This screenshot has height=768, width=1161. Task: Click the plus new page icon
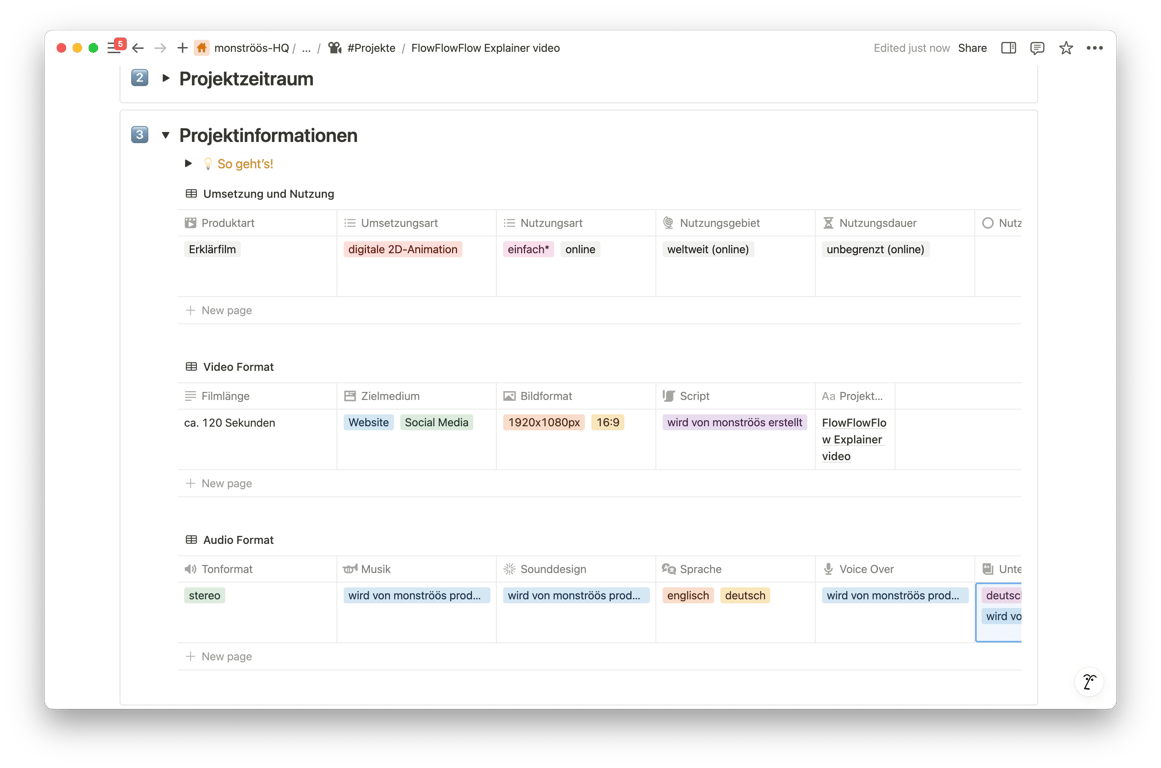click(x=182, y=48)
